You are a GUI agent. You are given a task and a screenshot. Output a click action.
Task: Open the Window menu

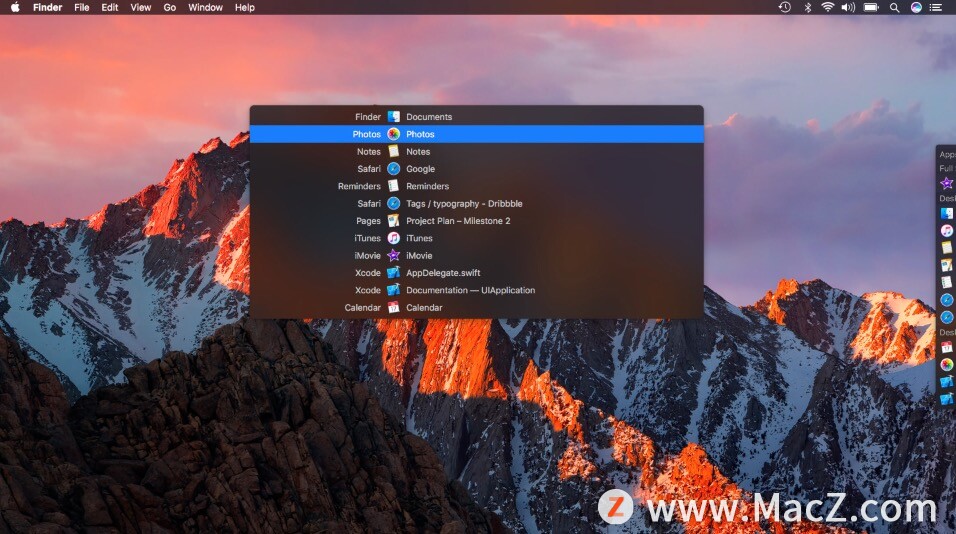coord(205,7)
